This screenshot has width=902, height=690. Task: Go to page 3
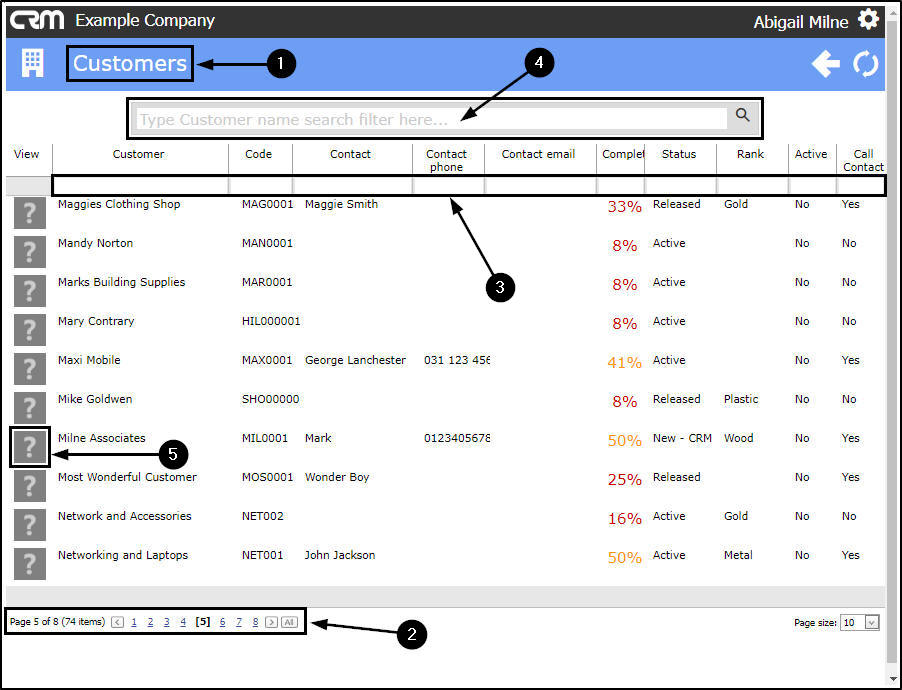click(x=166, y=622)
